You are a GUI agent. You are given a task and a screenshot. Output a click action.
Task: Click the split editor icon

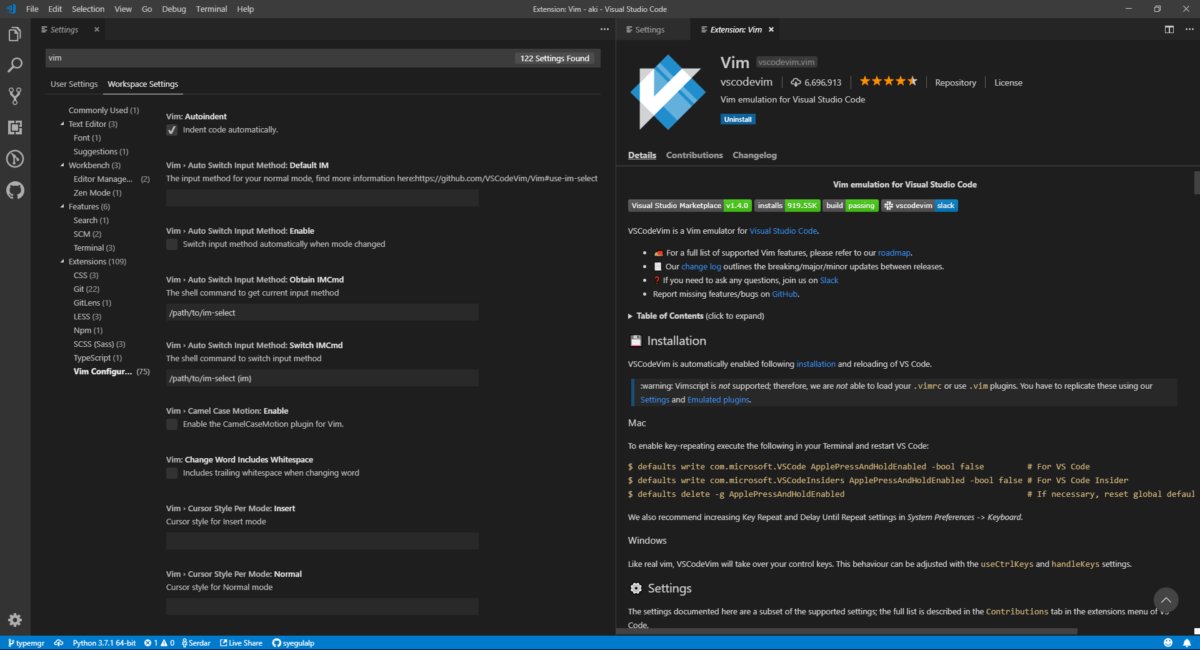[x=1169, y=30]
